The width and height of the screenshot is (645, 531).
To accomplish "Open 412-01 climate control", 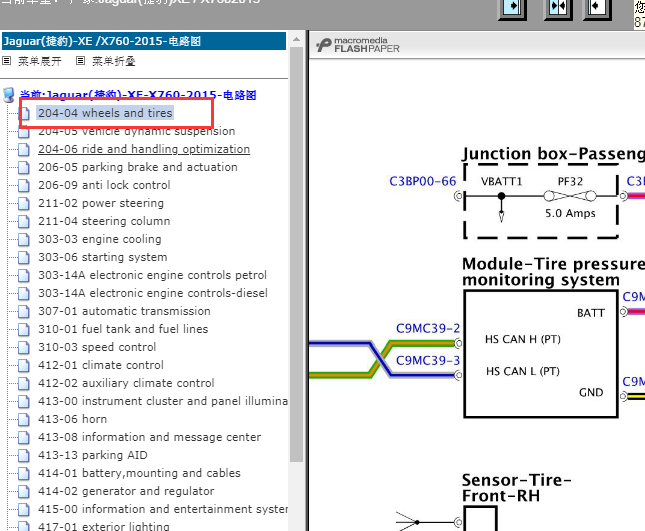I will [101, 365].
